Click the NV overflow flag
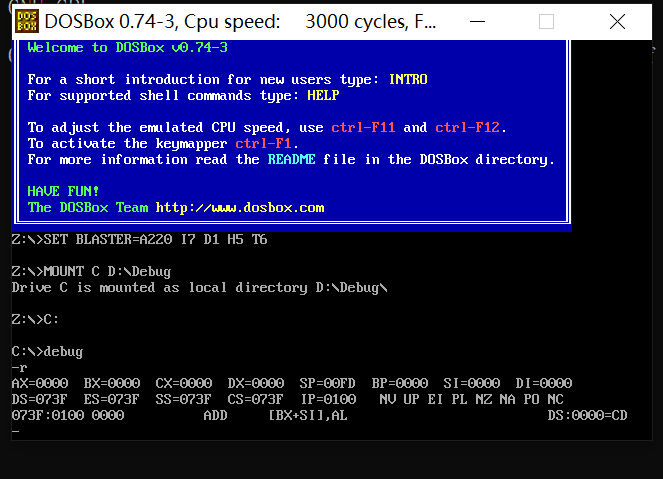The width and height of the screenshot is (663, 479). 388,400
